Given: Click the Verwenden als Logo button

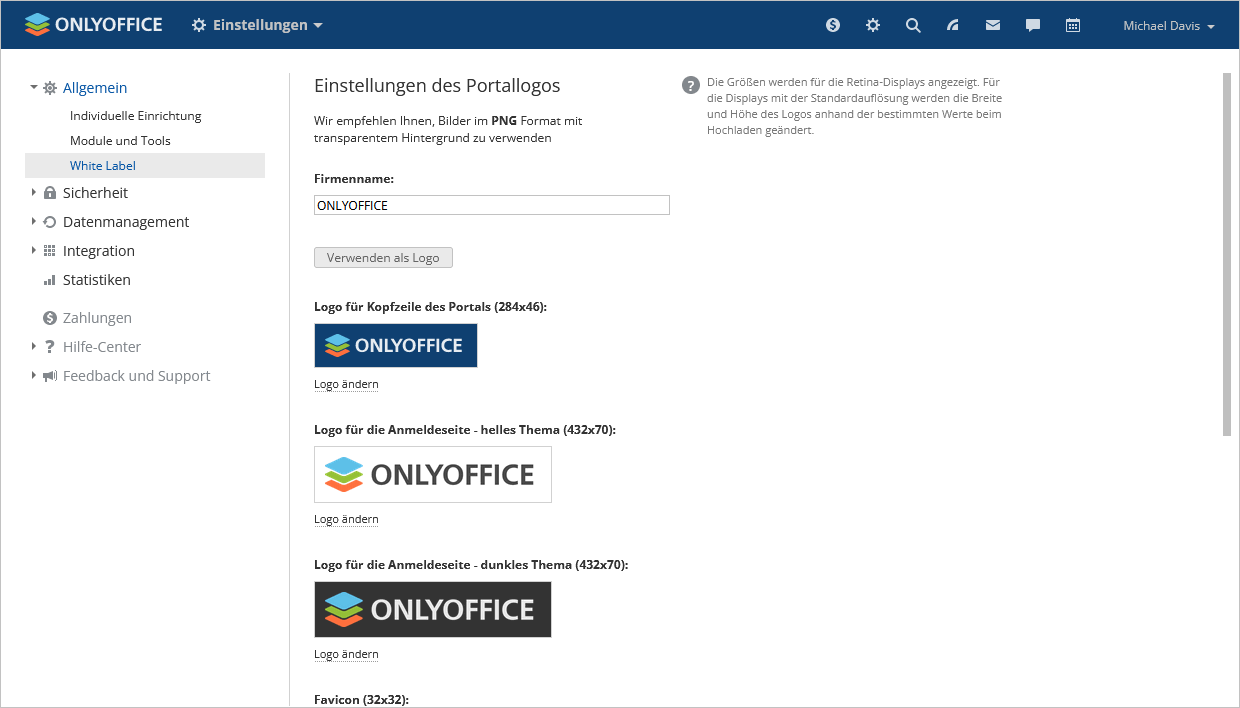Looking at the screenshot, I should click(x=383, y=258).
